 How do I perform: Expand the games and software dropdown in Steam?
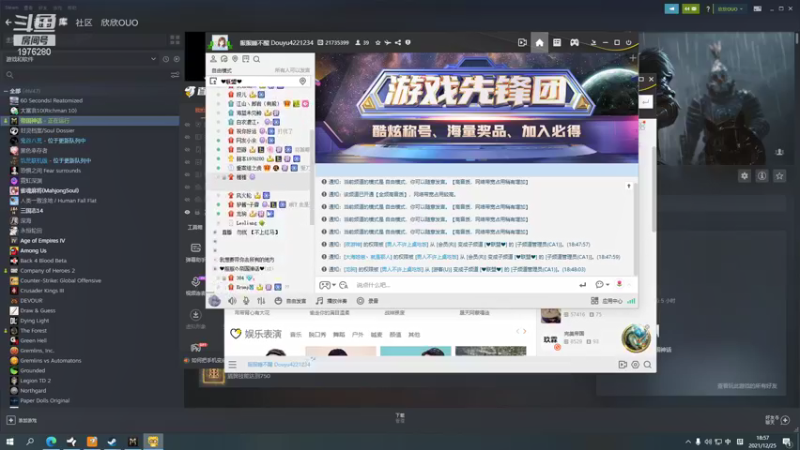click(153, 59)
